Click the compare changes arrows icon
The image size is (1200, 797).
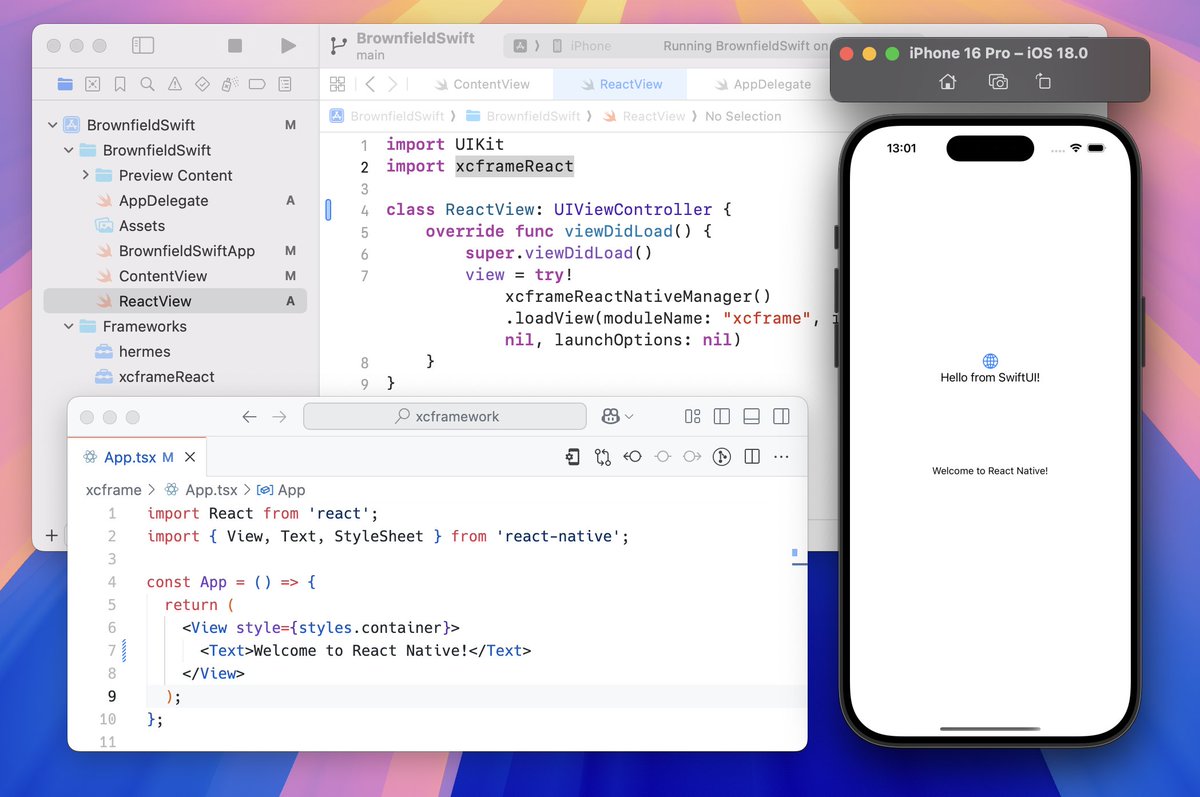pos(602,457)
